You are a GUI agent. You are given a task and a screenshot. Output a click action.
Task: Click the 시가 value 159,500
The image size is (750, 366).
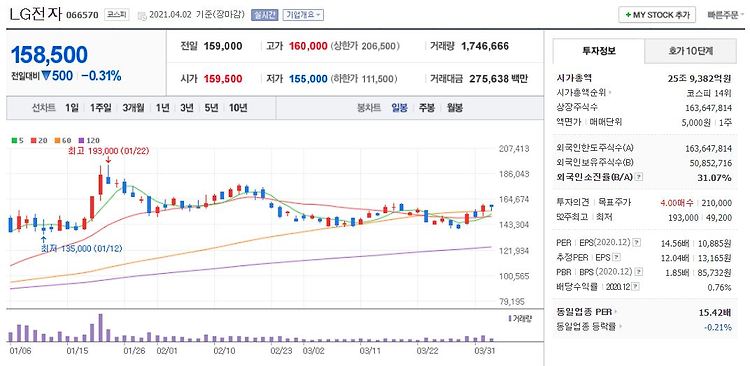[x=223, y=79]
